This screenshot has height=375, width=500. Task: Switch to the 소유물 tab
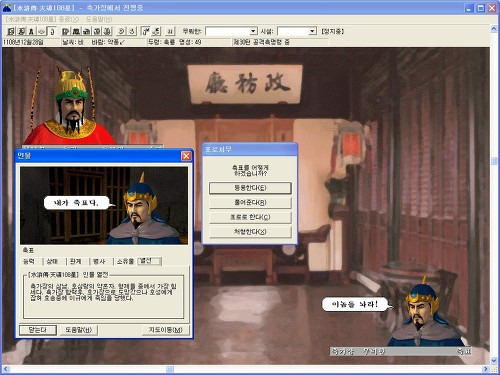(125, 261)
